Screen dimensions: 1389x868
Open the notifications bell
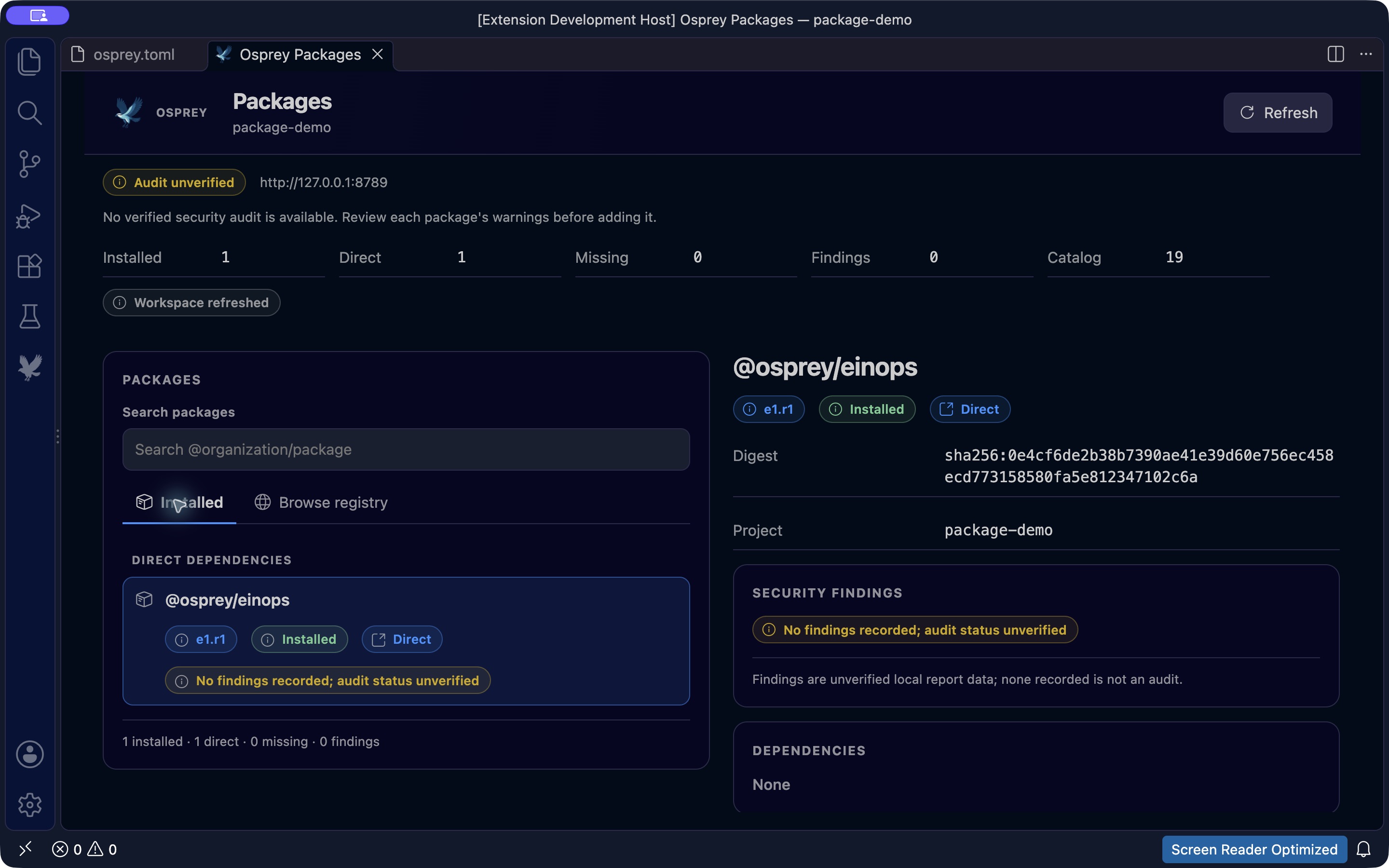(x=1364, y=849)
